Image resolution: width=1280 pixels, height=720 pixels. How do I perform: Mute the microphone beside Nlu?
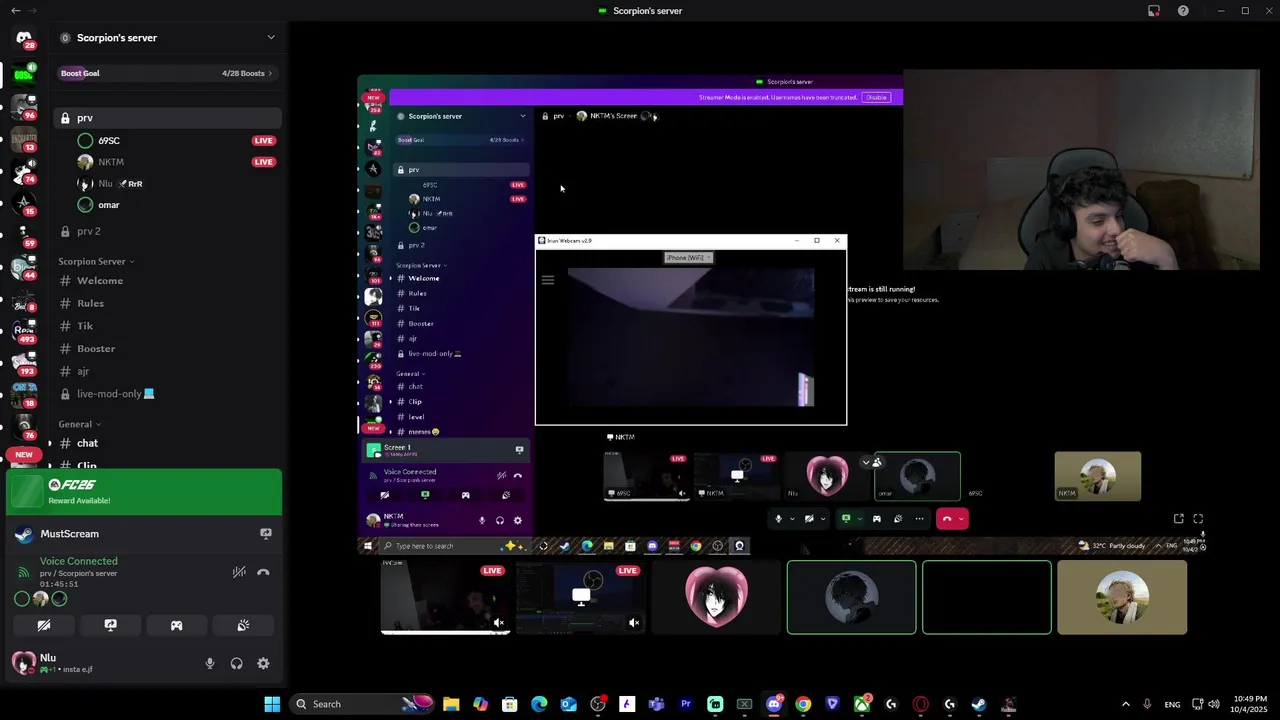209,663
